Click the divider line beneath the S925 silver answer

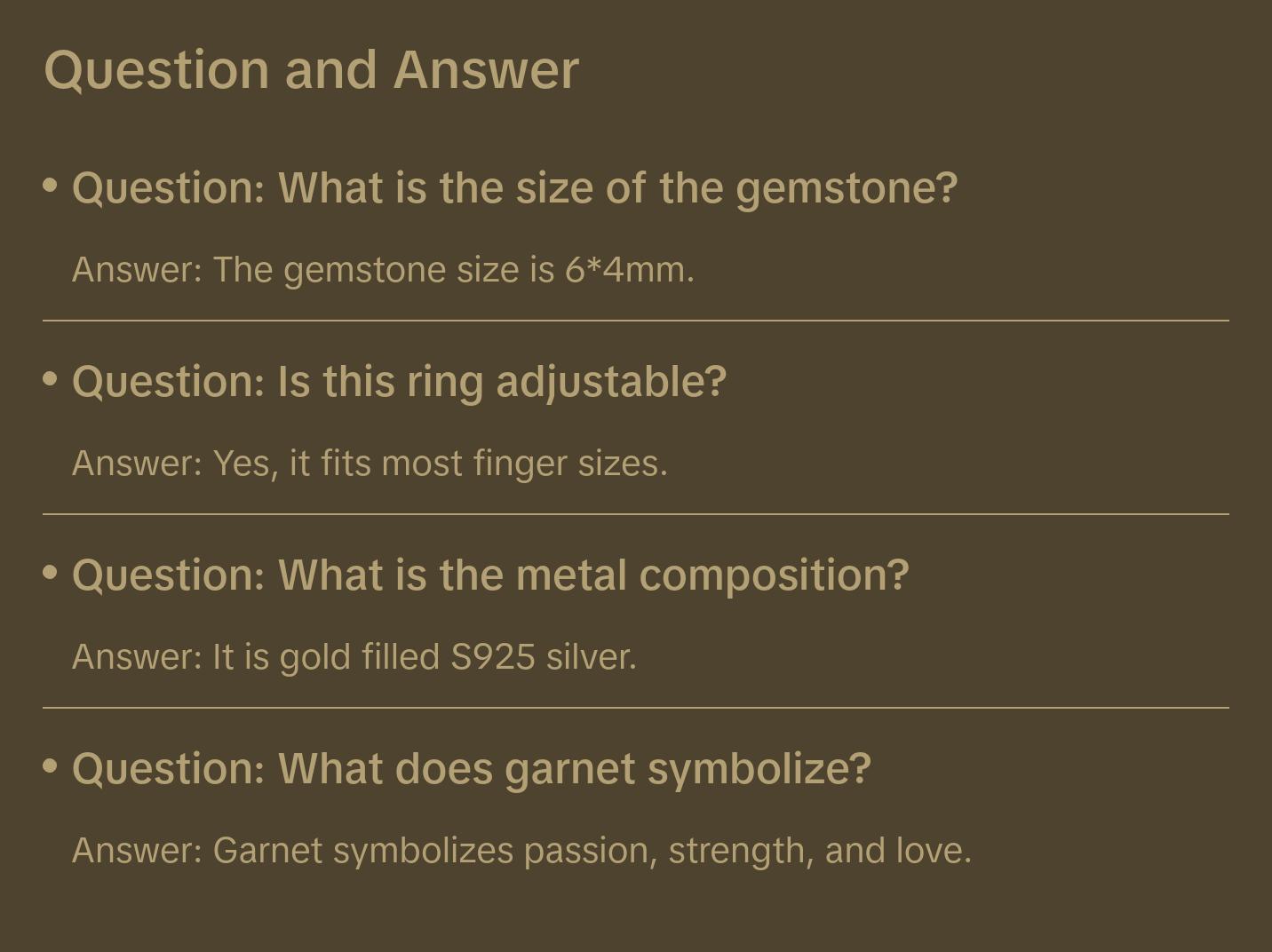tap(636, 708)
